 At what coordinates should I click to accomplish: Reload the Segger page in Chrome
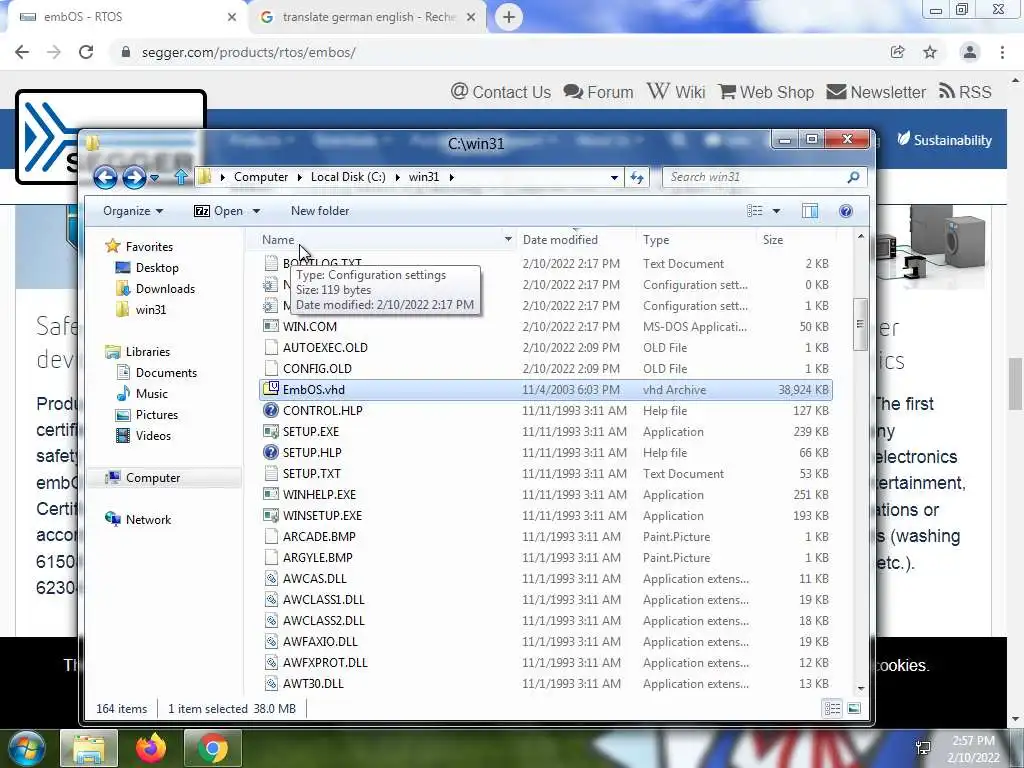(x=86, y=52)
